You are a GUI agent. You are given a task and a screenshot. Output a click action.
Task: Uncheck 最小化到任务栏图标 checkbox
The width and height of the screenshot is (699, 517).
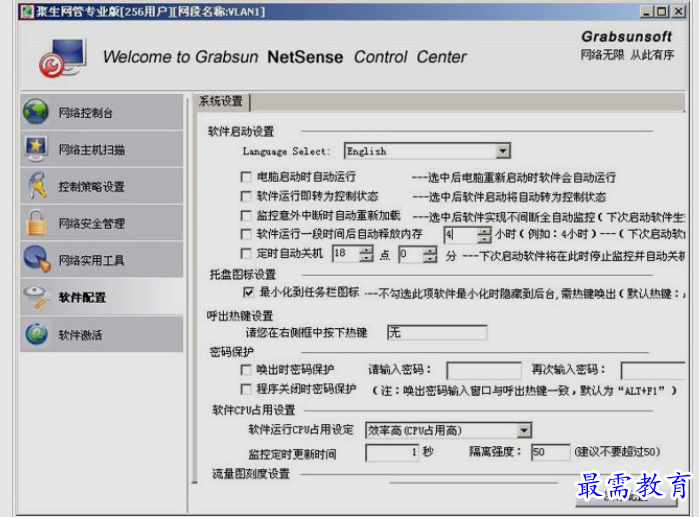coord(248,292)
